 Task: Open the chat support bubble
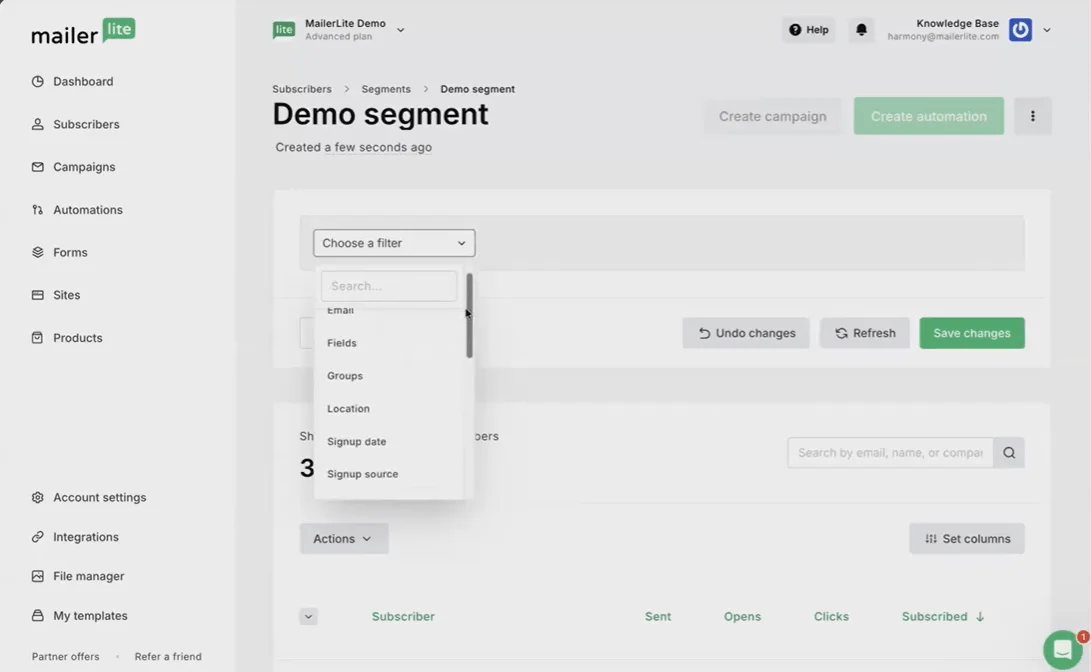coord(1062,650)
